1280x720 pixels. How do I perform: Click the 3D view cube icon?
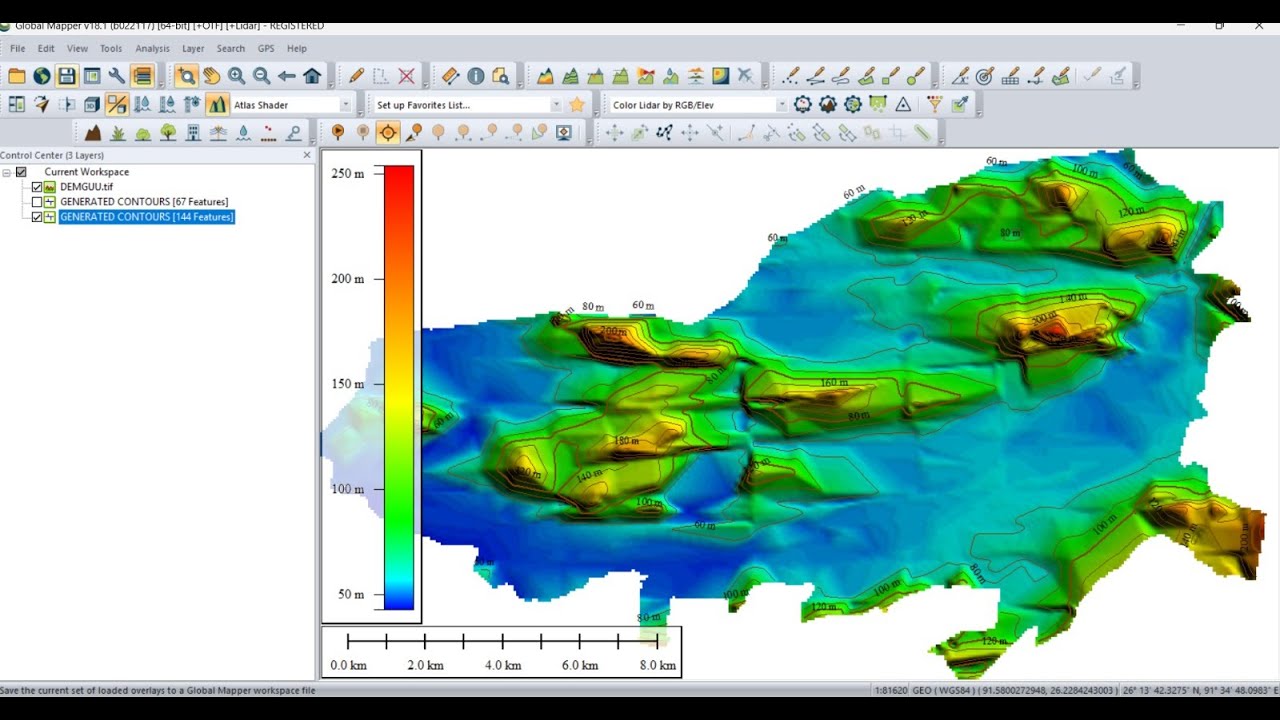click(92, 104)
